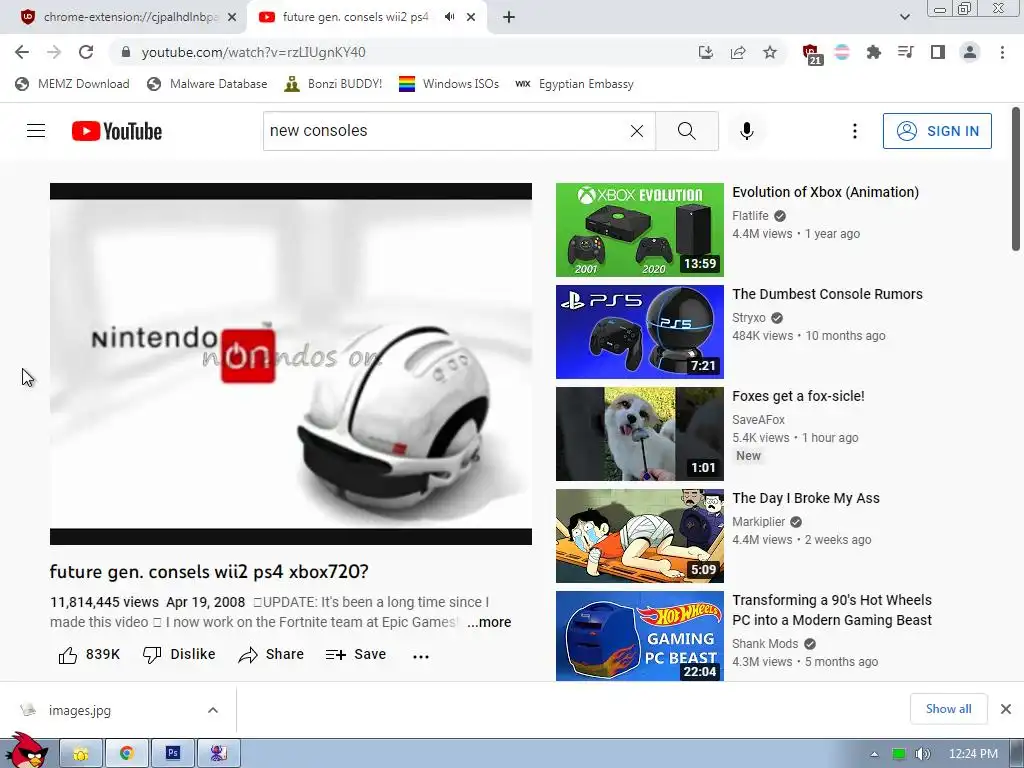The width and height of the screenshot is (1024, 768).
Task: Open YouTube settings three-dot menu
Action: (x=854, y=131)
